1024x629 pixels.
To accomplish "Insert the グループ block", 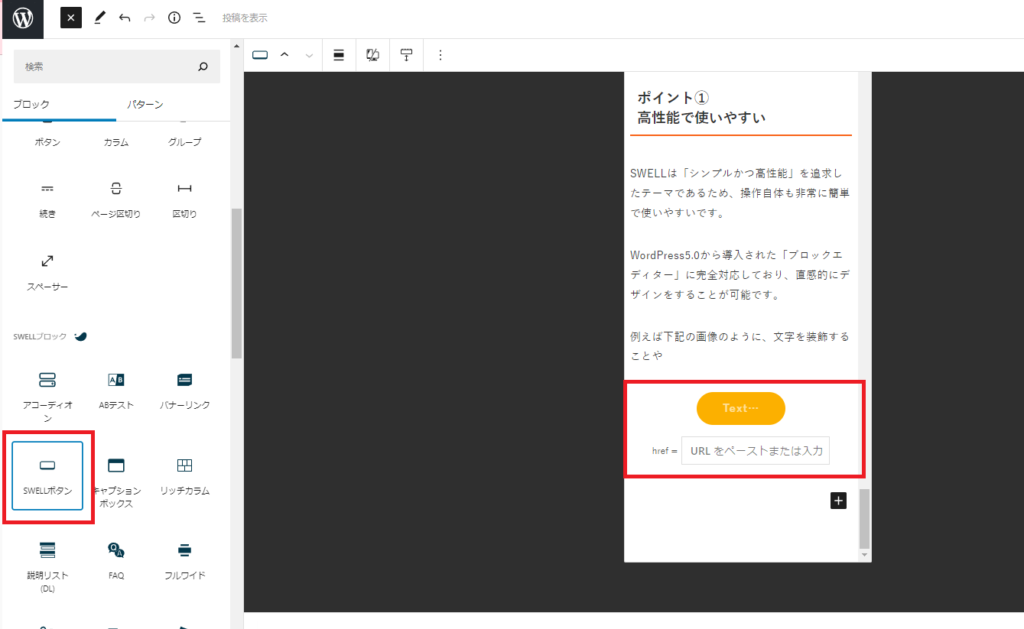I will (184, 142).
